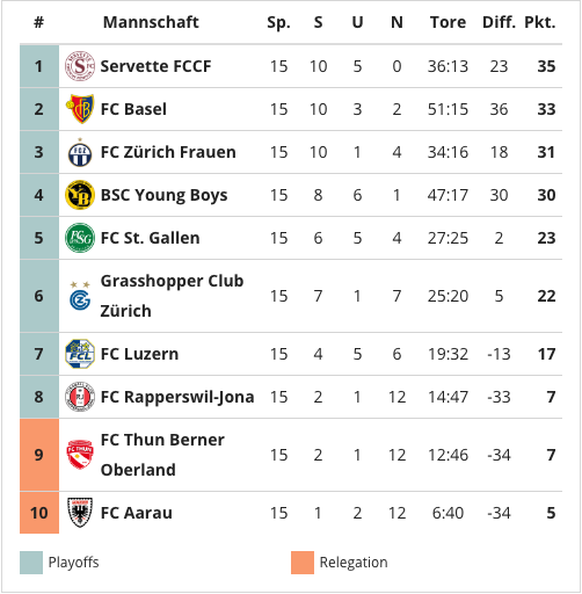Click the FC Aarau team name
The image size is (582, 594).
[x=136, y=513]
